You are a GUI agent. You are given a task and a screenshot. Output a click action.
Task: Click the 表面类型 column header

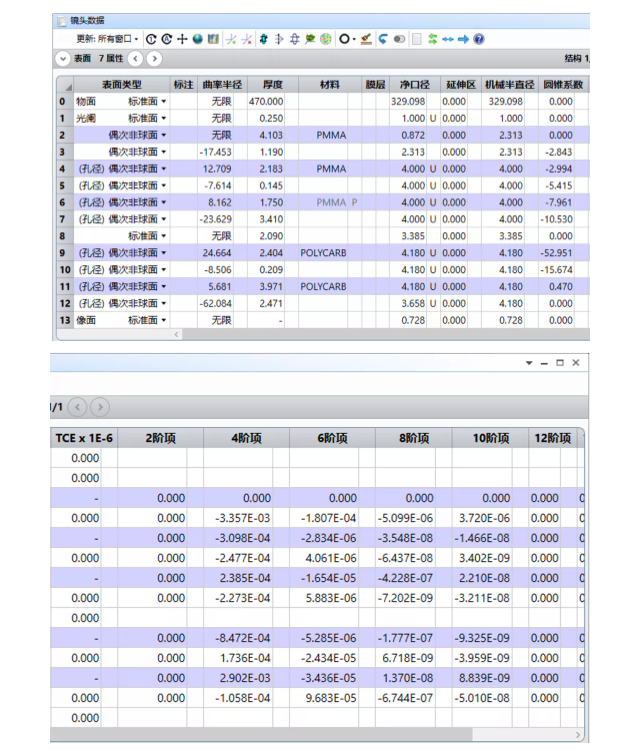pos(122,85)
